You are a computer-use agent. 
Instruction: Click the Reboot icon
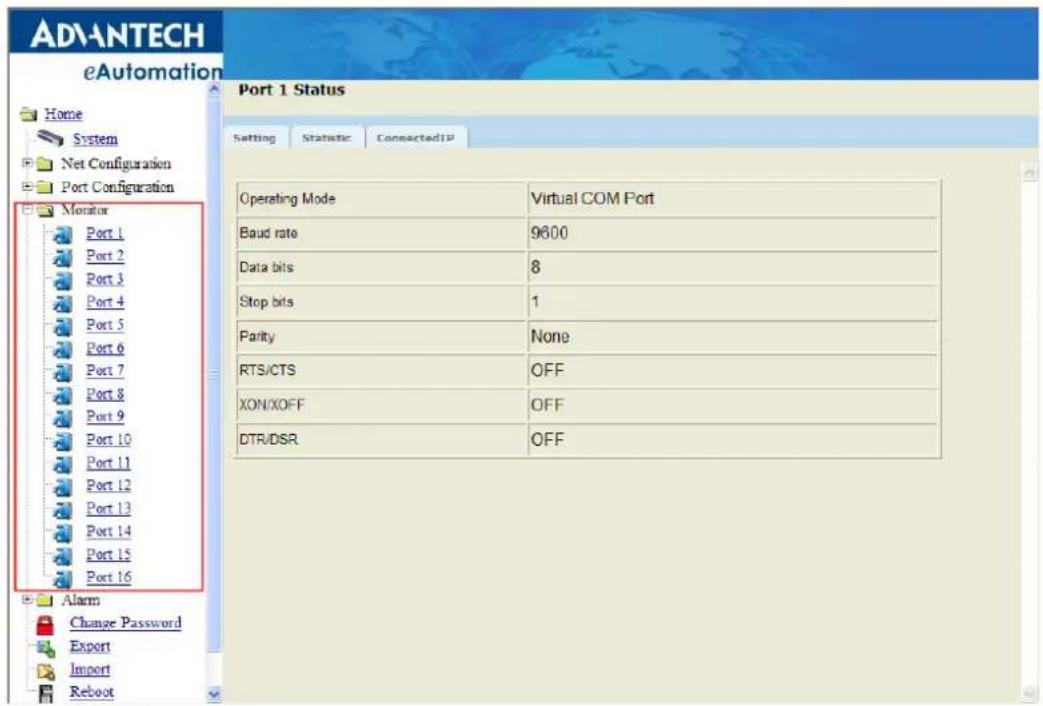45,693
